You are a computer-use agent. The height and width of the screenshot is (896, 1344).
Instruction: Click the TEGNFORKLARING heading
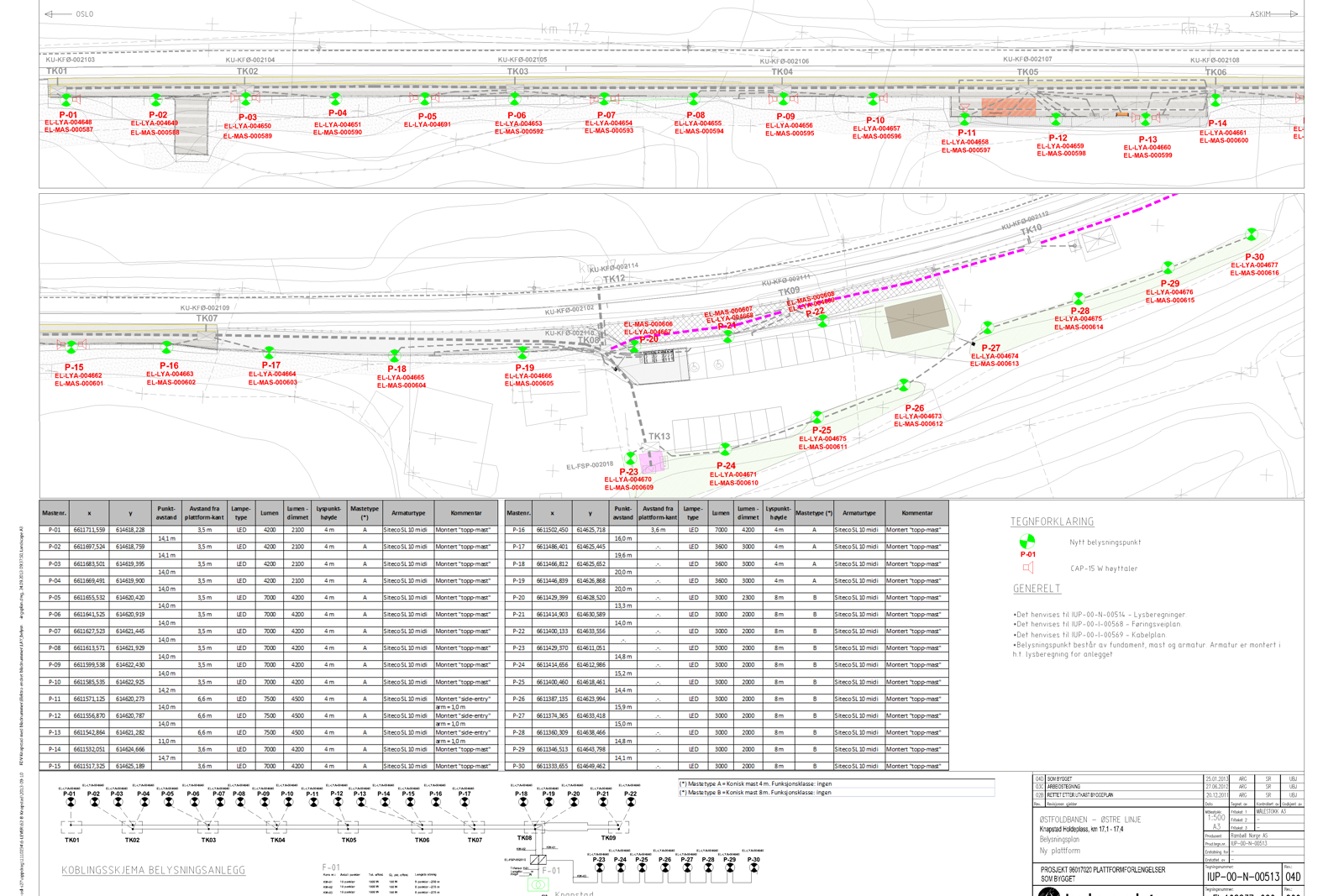(x=1052, y=521)
